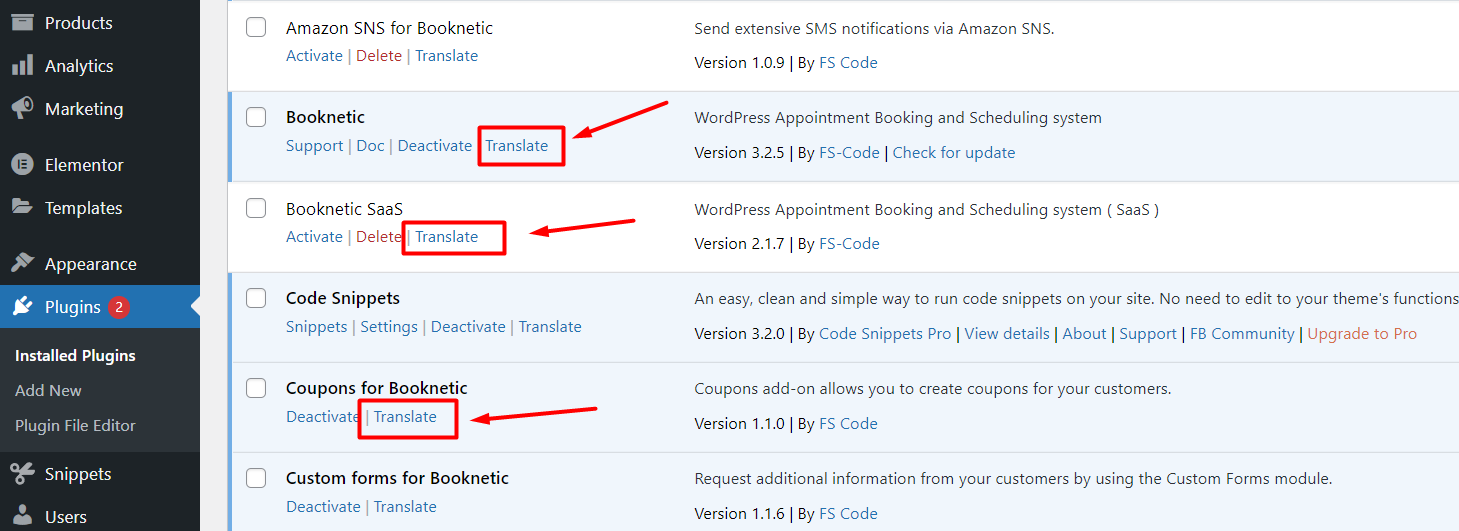Click the Analytics bar chart icon
Viewport: 1459px width, 531px height.
coord(22,66)
